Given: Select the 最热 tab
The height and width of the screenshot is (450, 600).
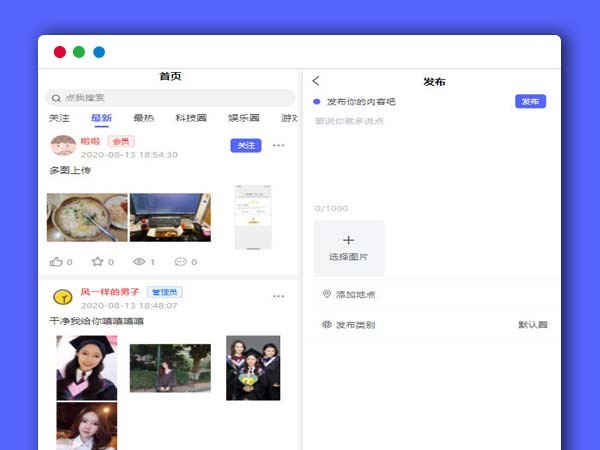Looking at the screenshot, I should tap(144, 118).
